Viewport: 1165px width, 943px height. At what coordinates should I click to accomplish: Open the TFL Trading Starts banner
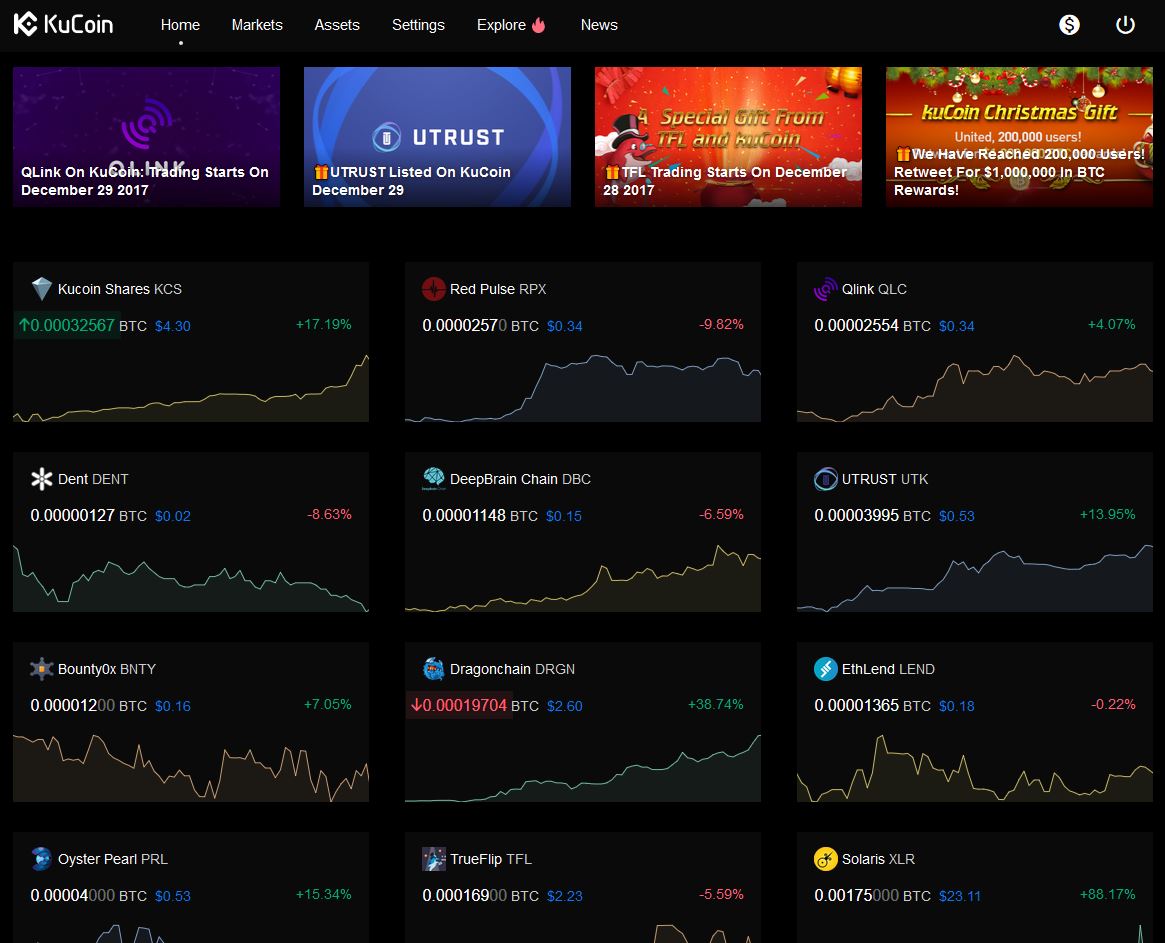click(x=728, y=137)
